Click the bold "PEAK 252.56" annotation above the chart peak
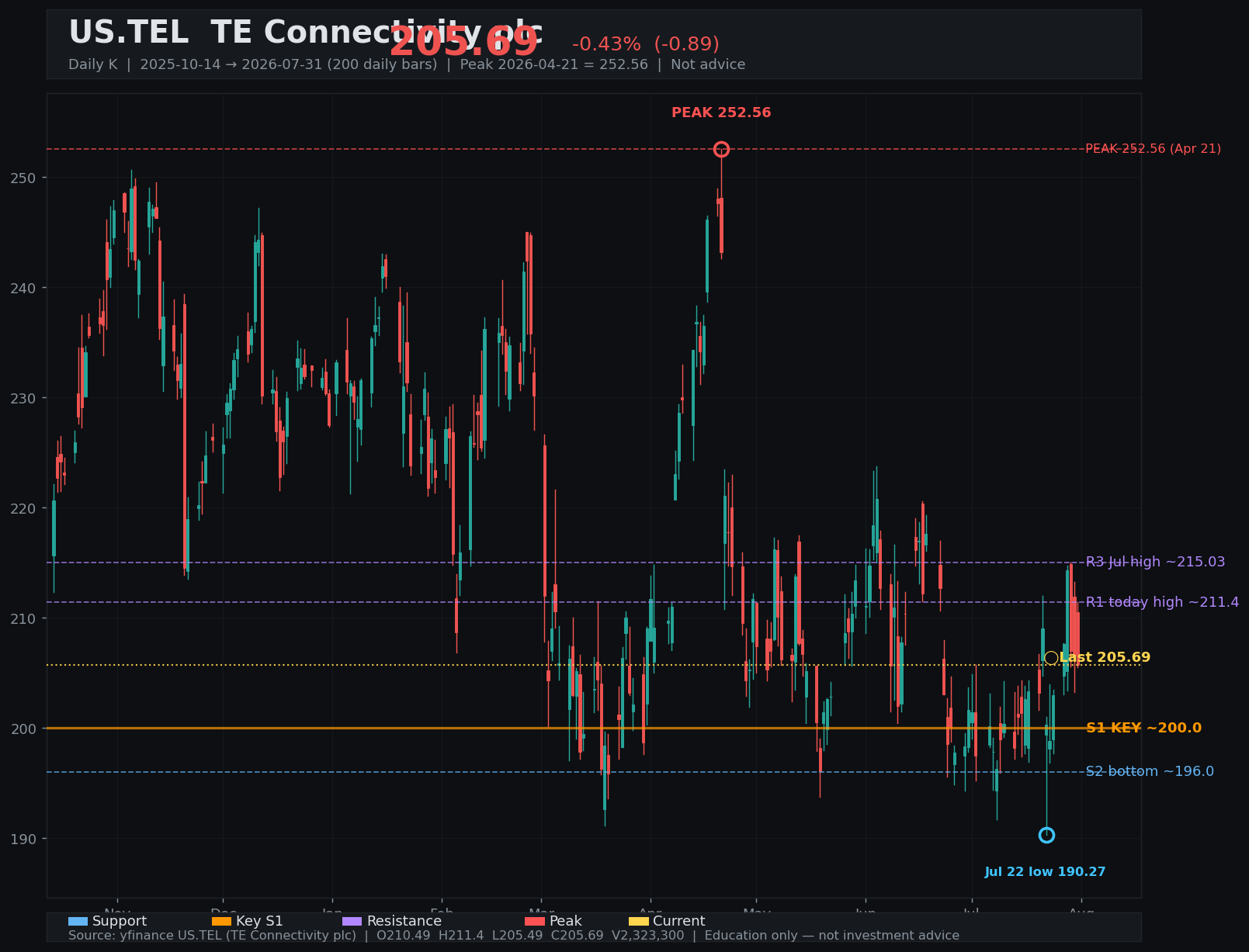Image resolution: width=1249 pixels, height=952 pixels. tap(721, 113)
